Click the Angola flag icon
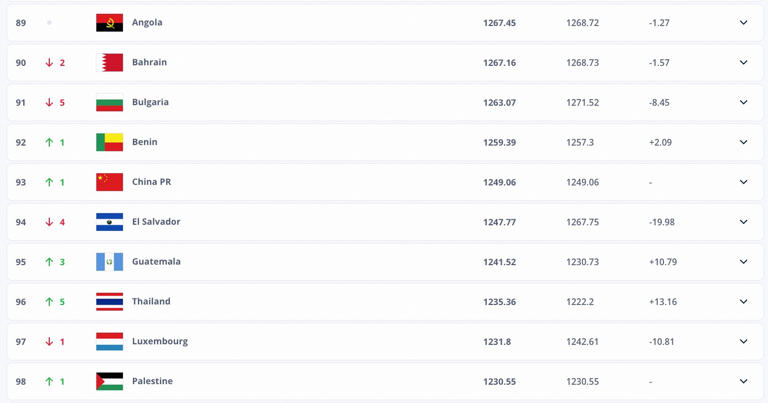768x403 pixels. 109,23
